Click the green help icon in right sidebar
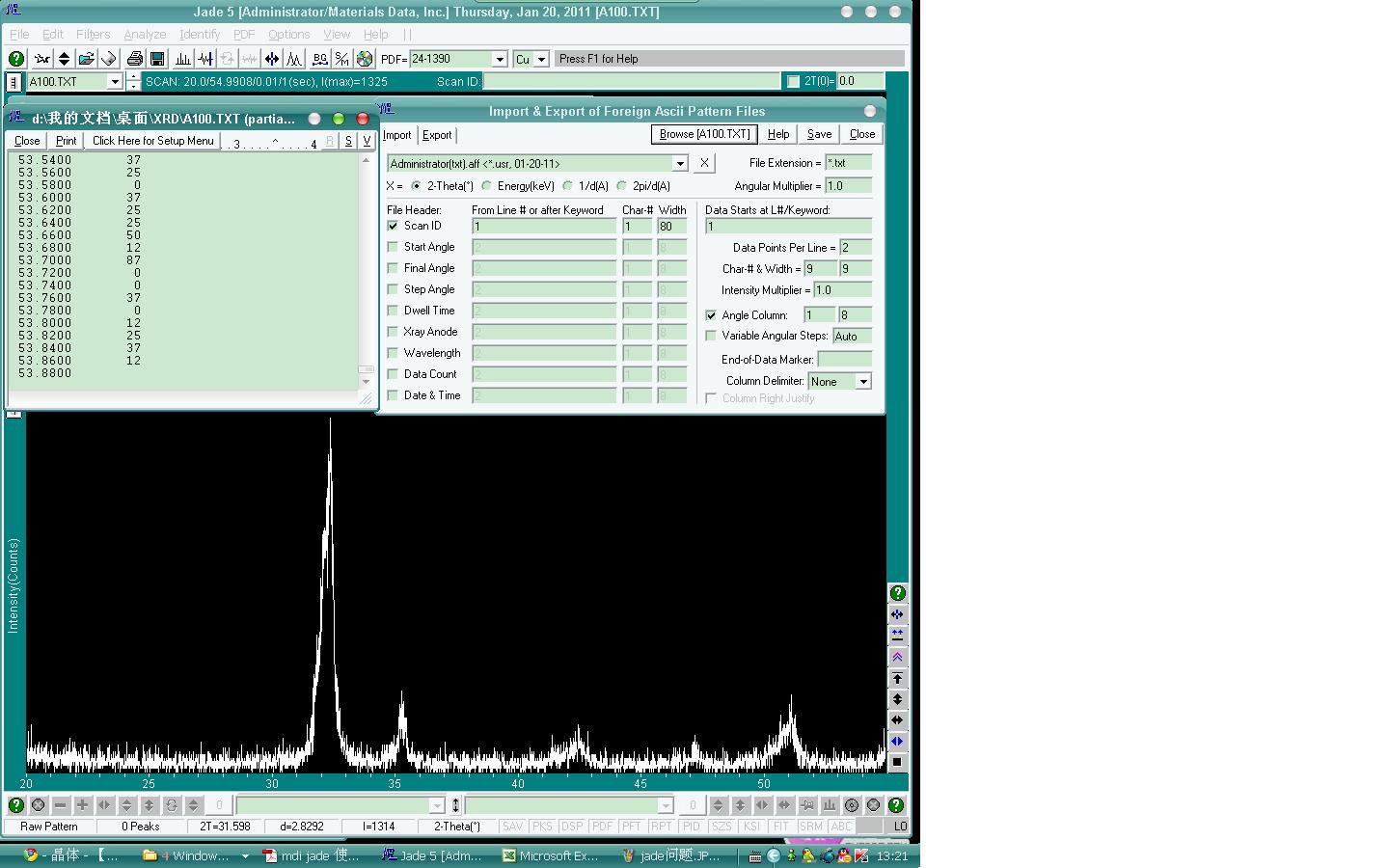 897,593
